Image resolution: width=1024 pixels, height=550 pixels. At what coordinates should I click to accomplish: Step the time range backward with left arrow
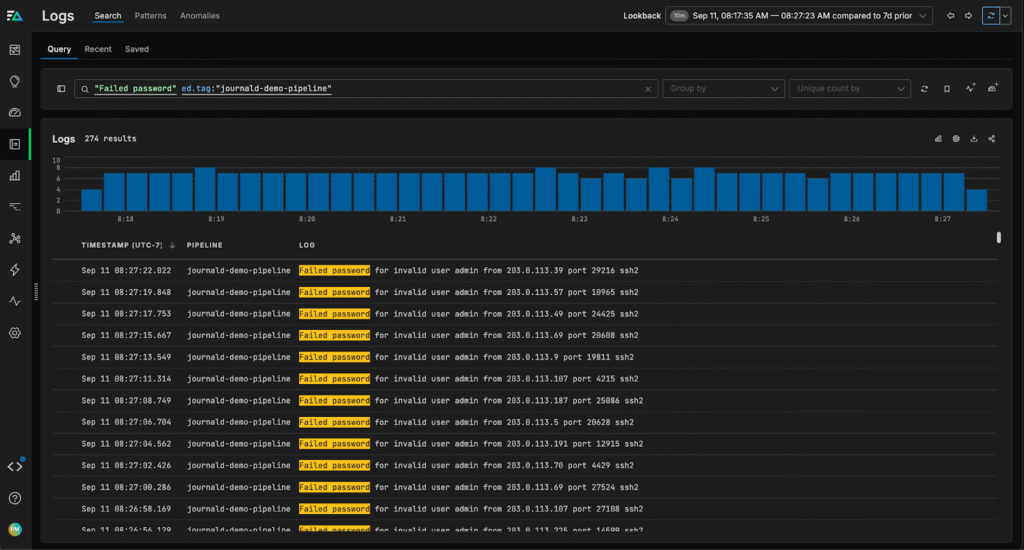950,16
